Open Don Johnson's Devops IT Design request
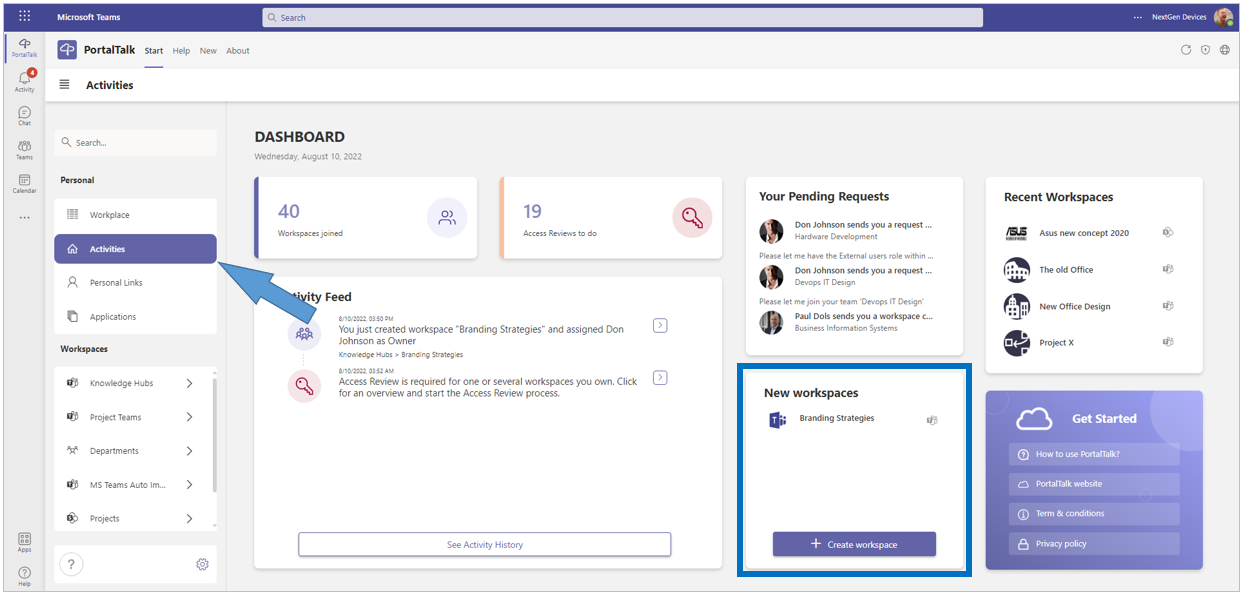The image size is (1244, 595). 846,276
